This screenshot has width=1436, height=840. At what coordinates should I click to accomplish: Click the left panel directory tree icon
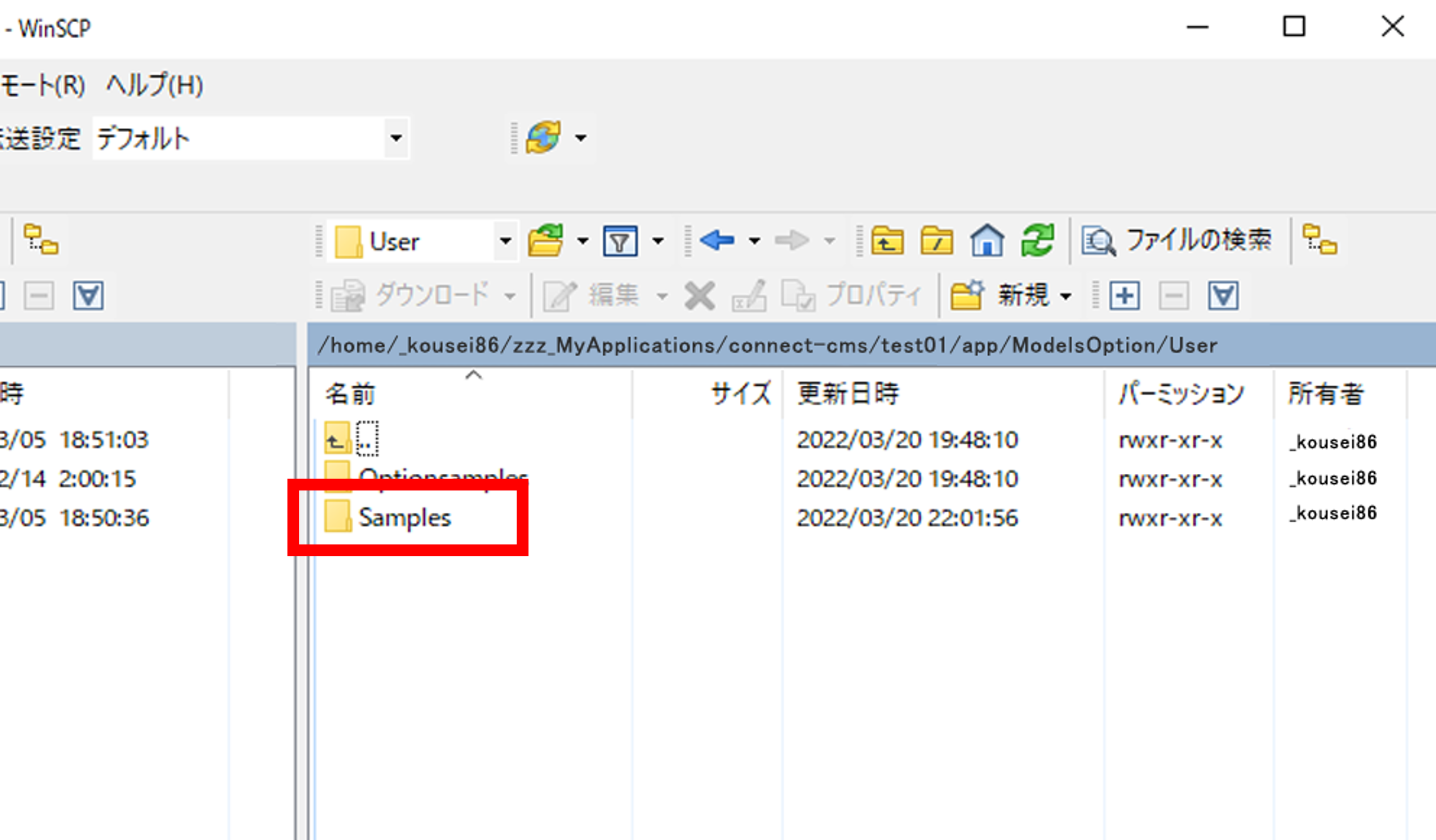41,240
